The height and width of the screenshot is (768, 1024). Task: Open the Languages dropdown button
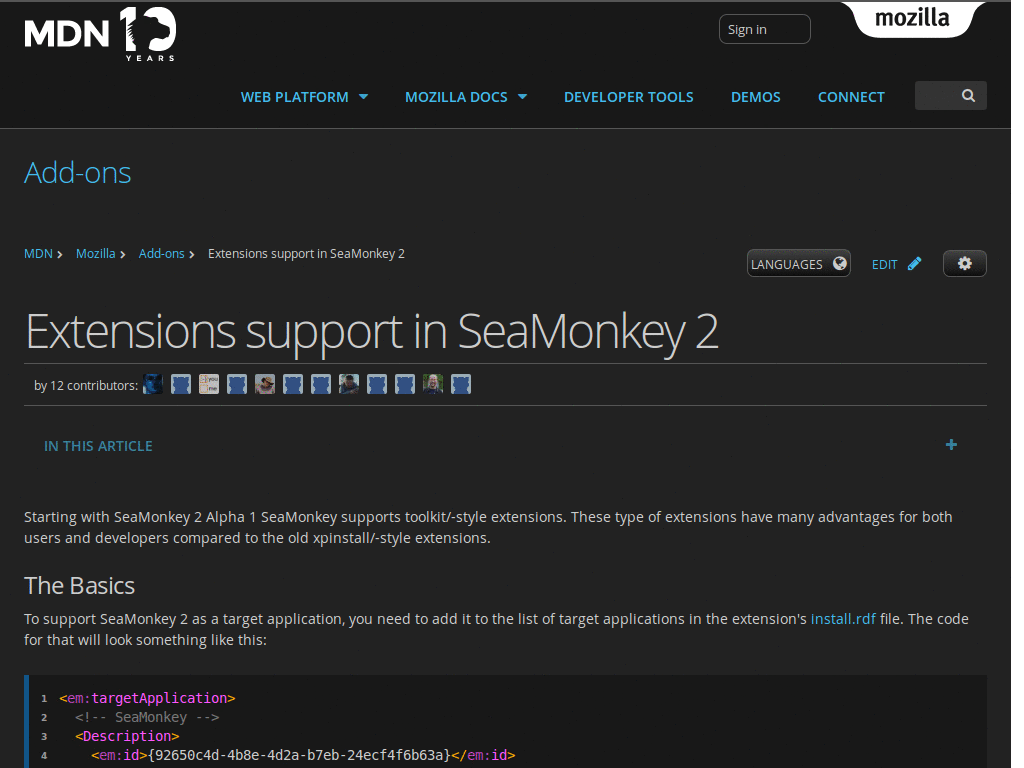(799, 263)
